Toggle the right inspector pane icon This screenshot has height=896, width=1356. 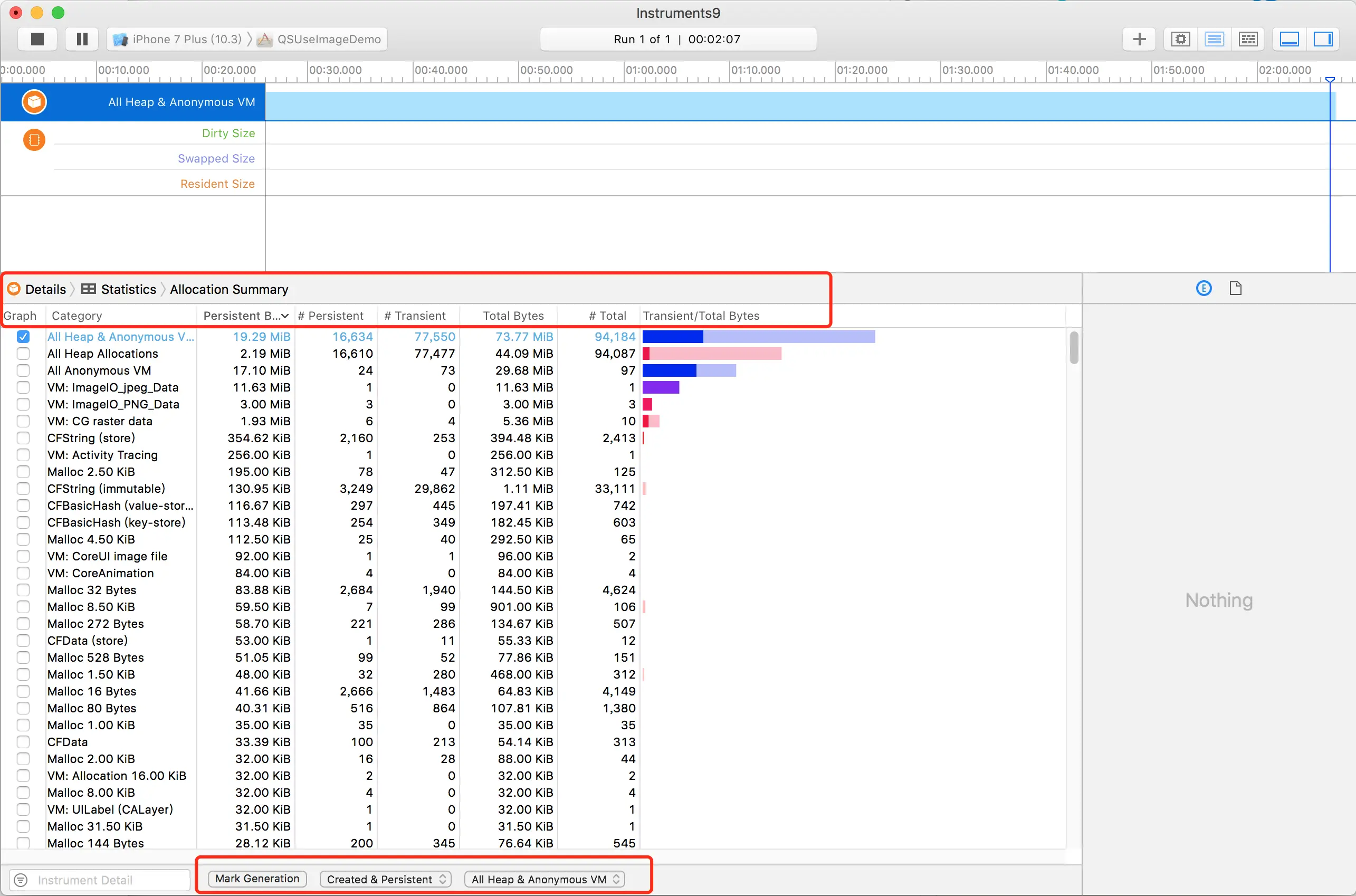[x=1323, y=39]
